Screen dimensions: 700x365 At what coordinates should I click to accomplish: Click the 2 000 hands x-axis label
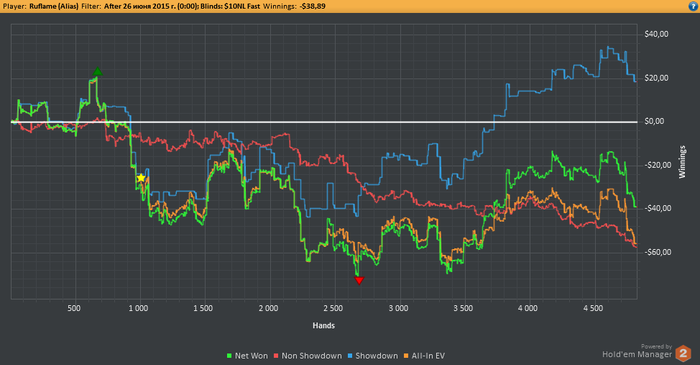click(x=268, y=308)
